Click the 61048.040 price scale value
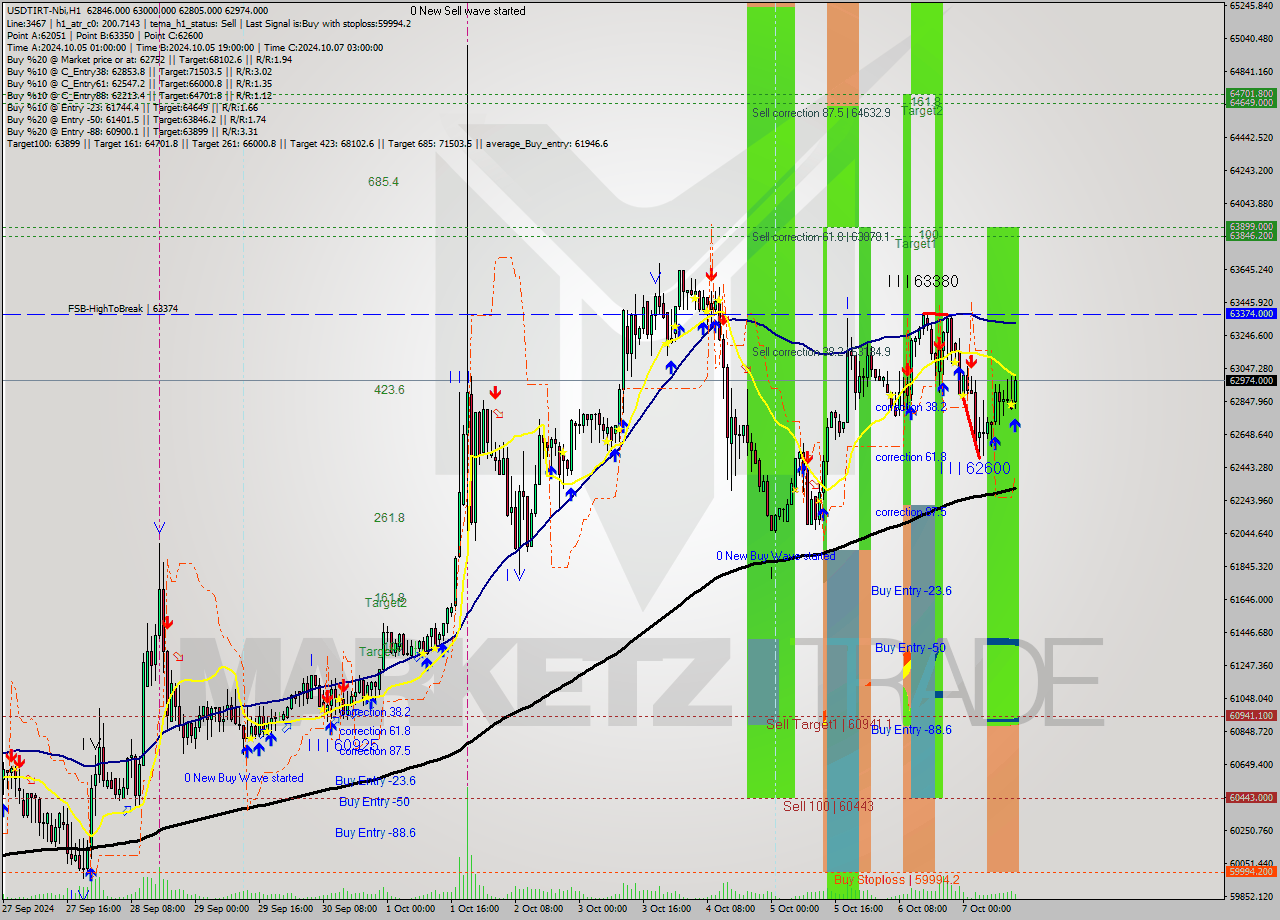 (x=1251, y=698)
